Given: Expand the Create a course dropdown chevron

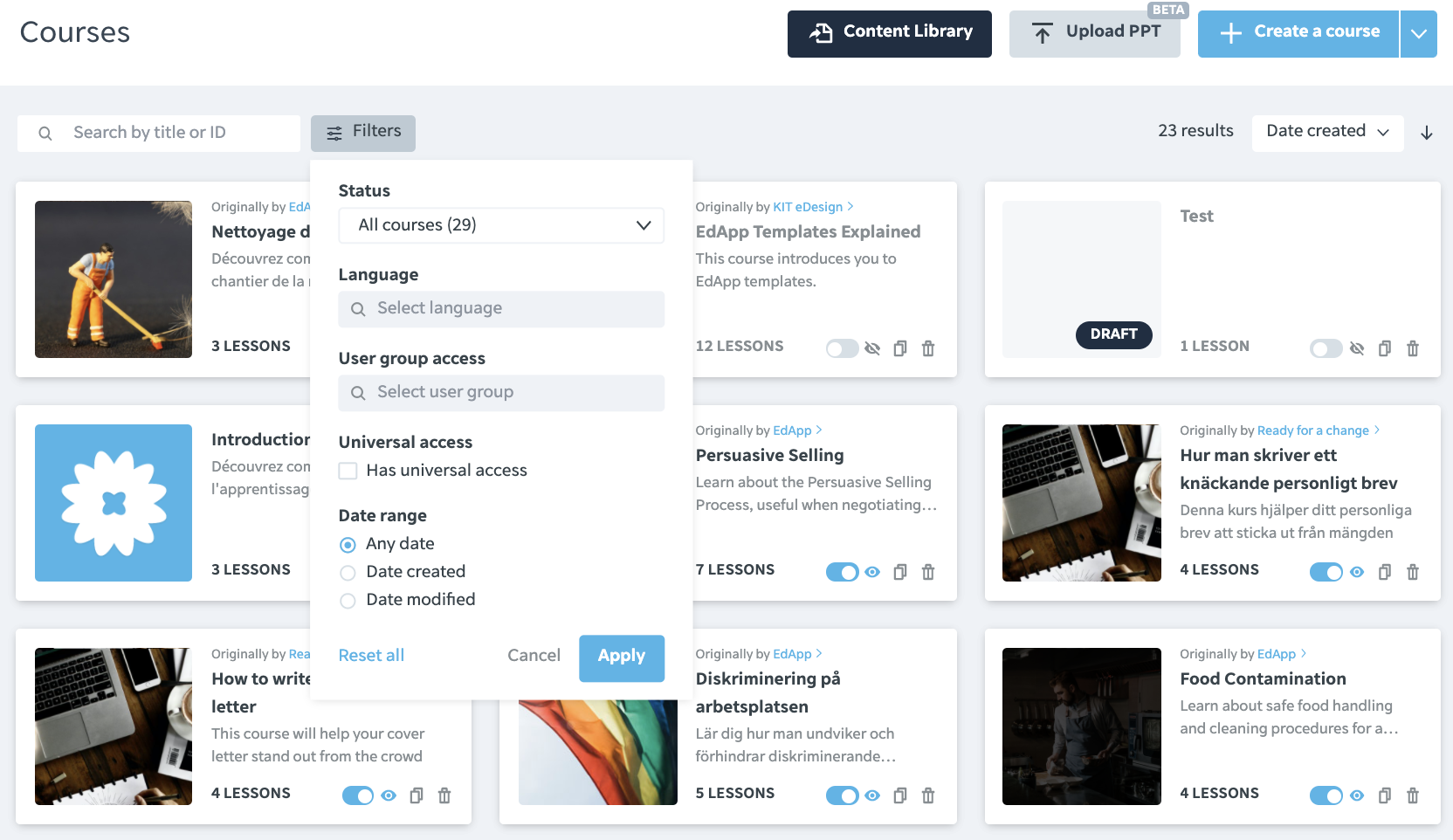Looking at the screenshot, I should [1418, 33].
